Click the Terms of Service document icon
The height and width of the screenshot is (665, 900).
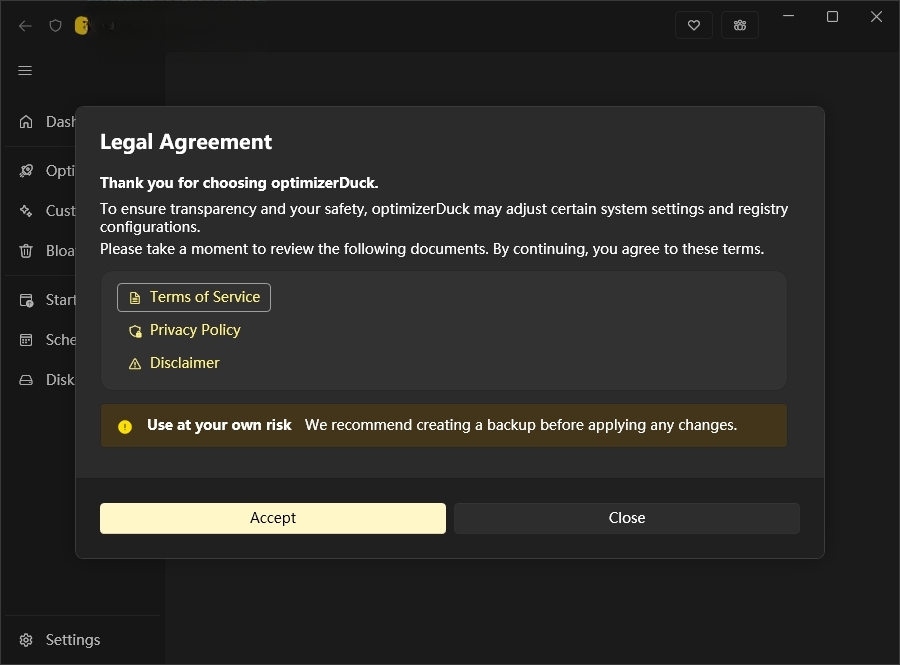point(135,298)
